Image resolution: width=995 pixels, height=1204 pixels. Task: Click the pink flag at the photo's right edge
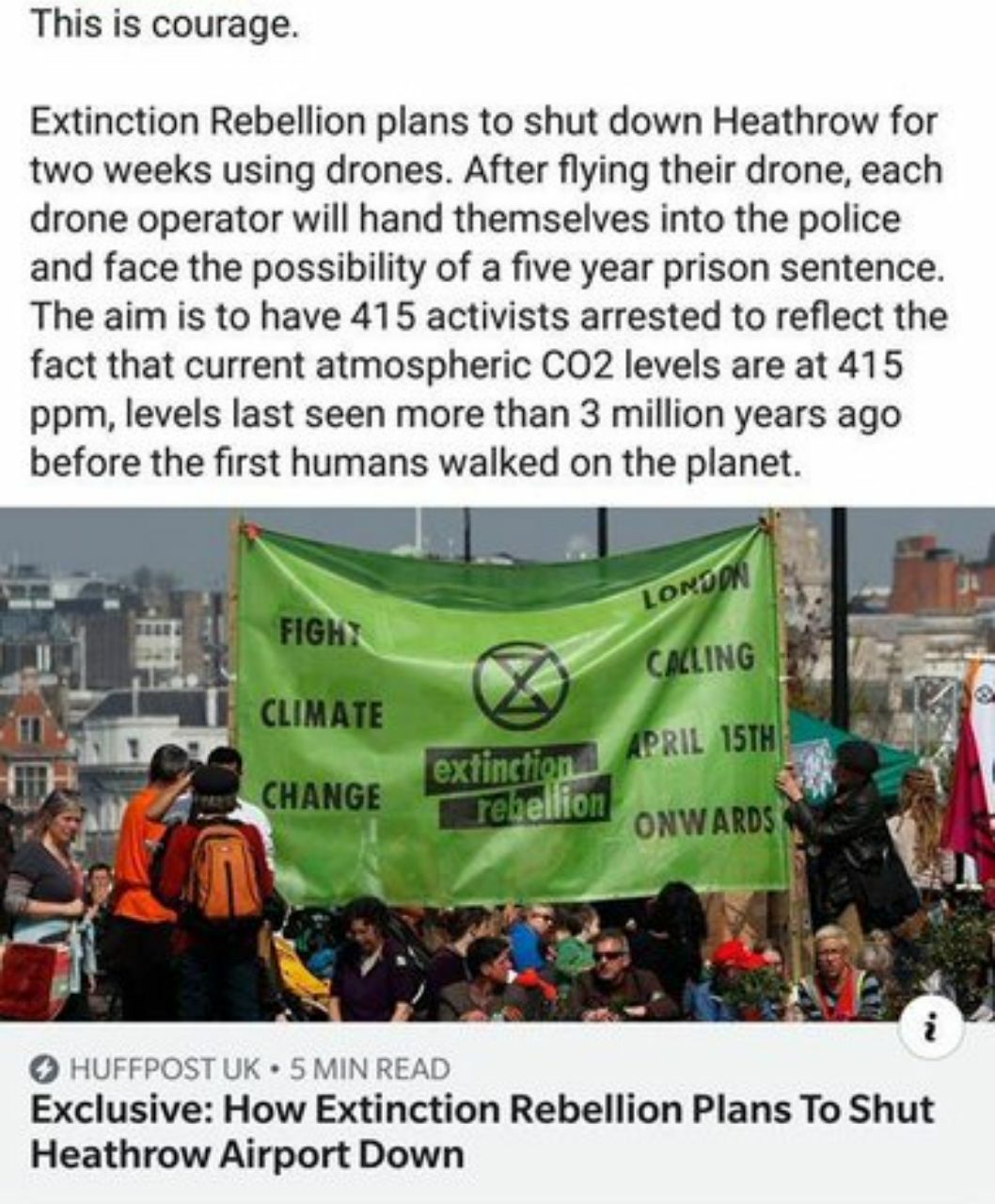click(x=971, y=771)
